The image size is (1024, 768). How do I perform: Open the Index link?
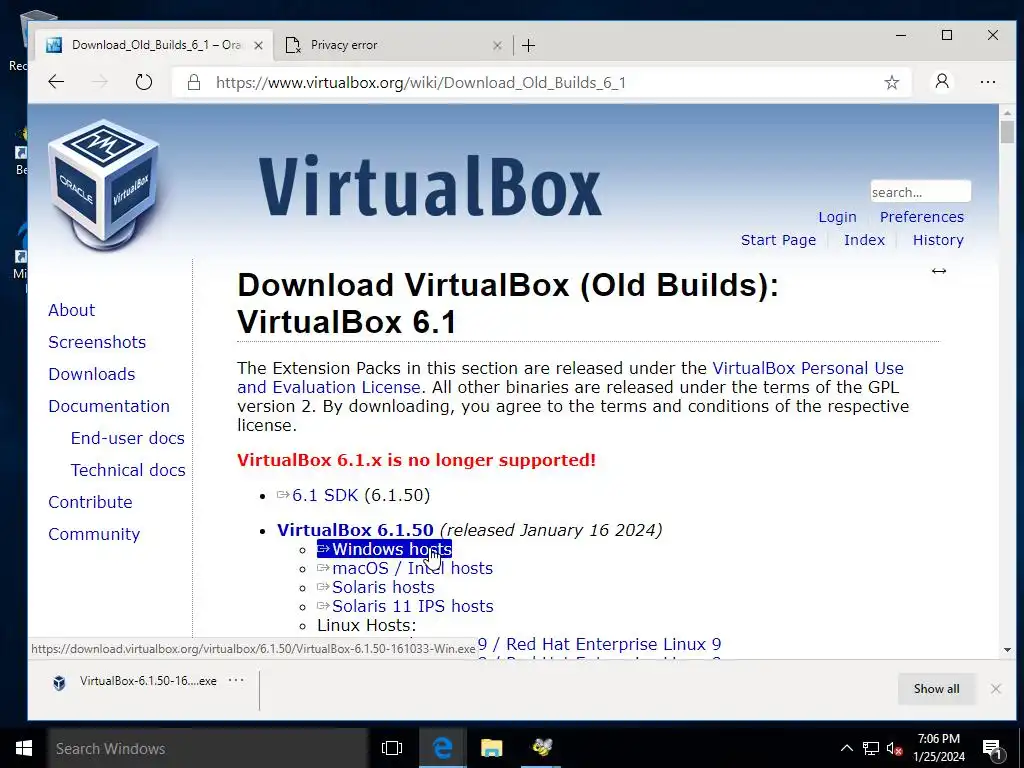pos(864,240)
